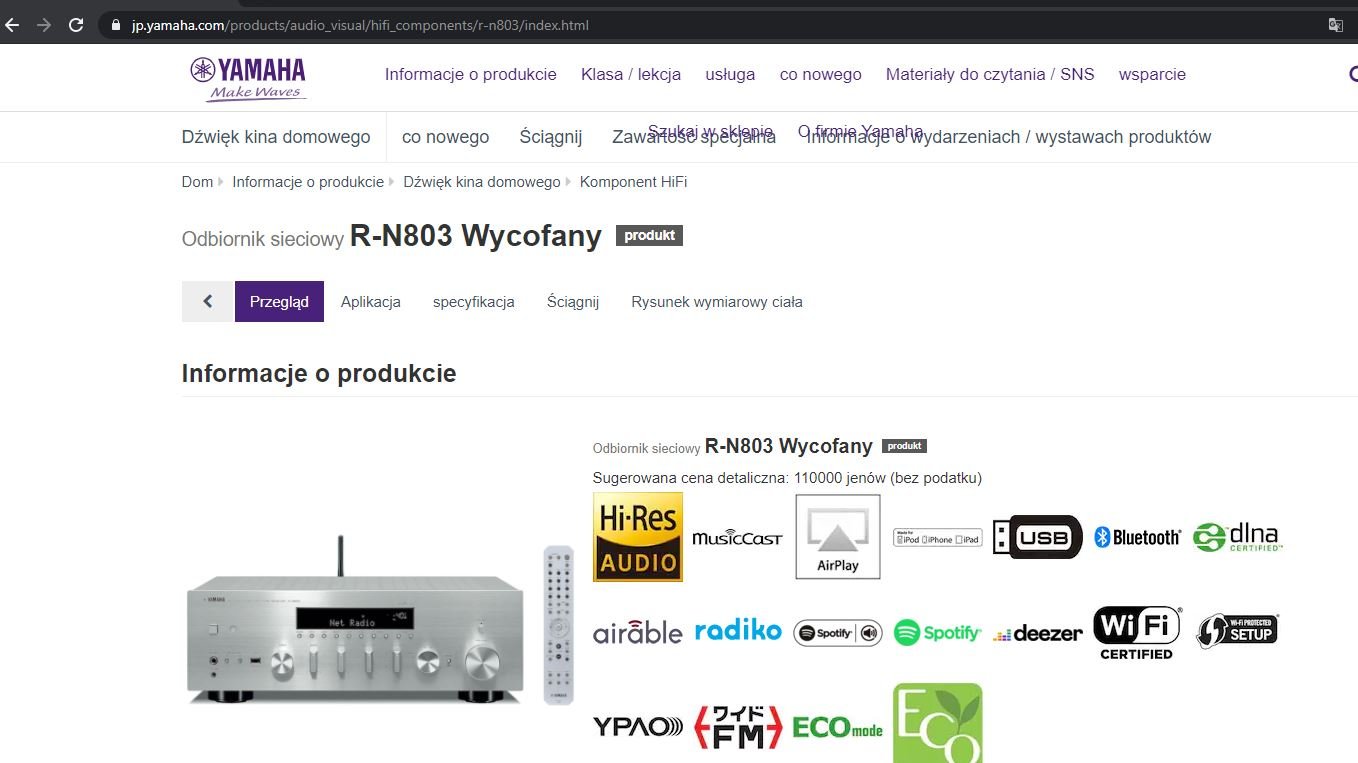
Task: Click the radiko logo
Action: [x=738, y=630]
